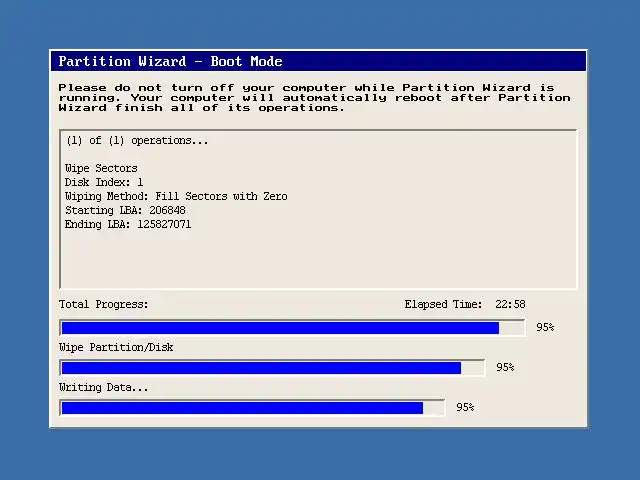
Task: Select the 'Starting LBA: 206848' line
Action: pos(125,210)
